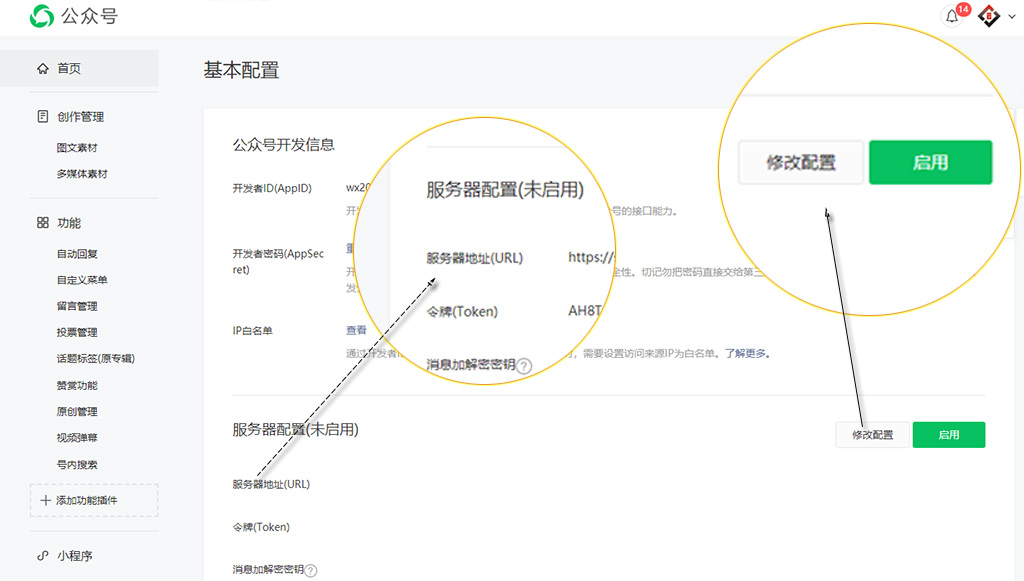Click the 创作管理 document icon
Image resolution: width=1024 pixels, height=581 pixels.
click(43, 116)
